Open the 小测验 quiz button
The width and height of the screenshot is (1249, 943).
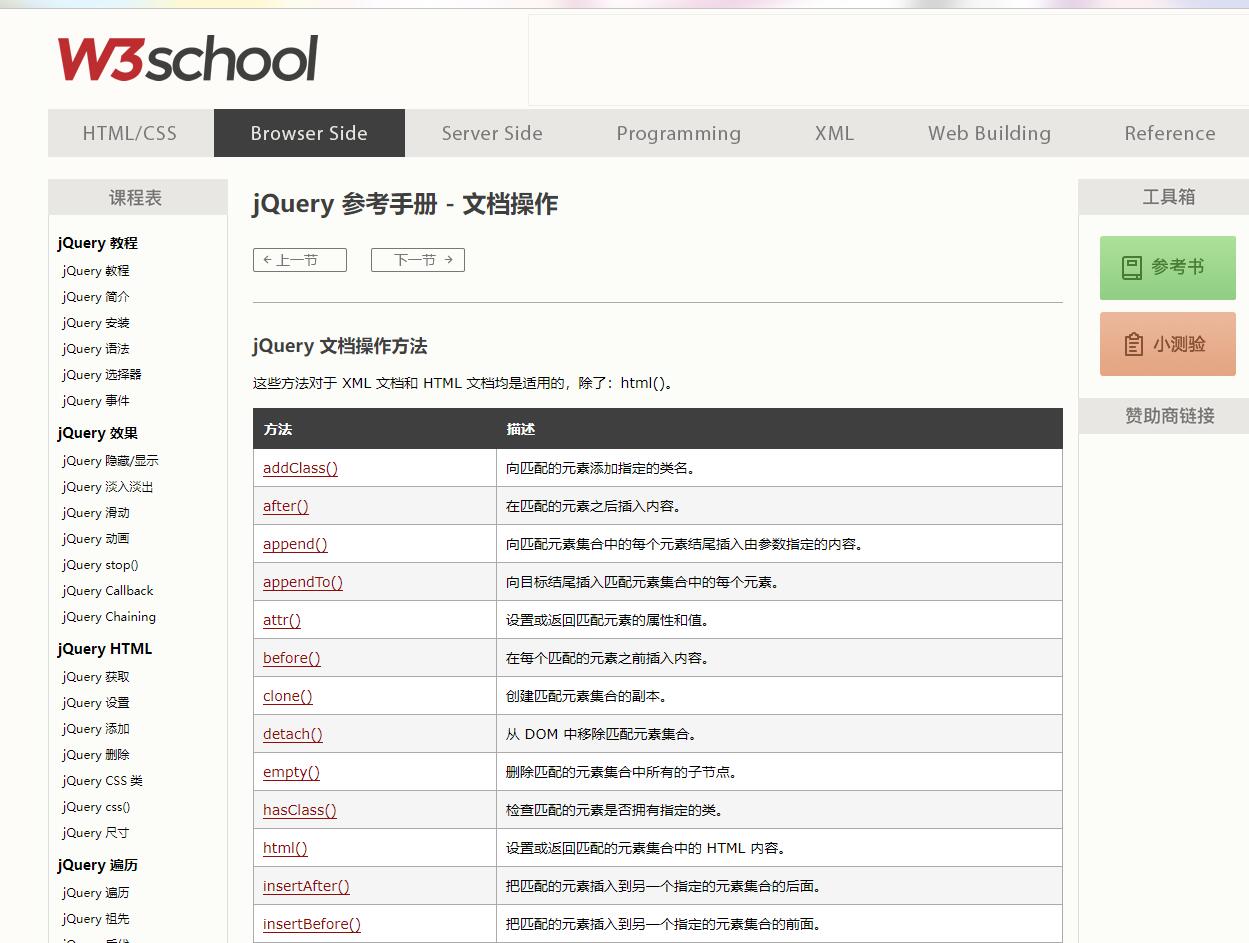pos(1167,344)
